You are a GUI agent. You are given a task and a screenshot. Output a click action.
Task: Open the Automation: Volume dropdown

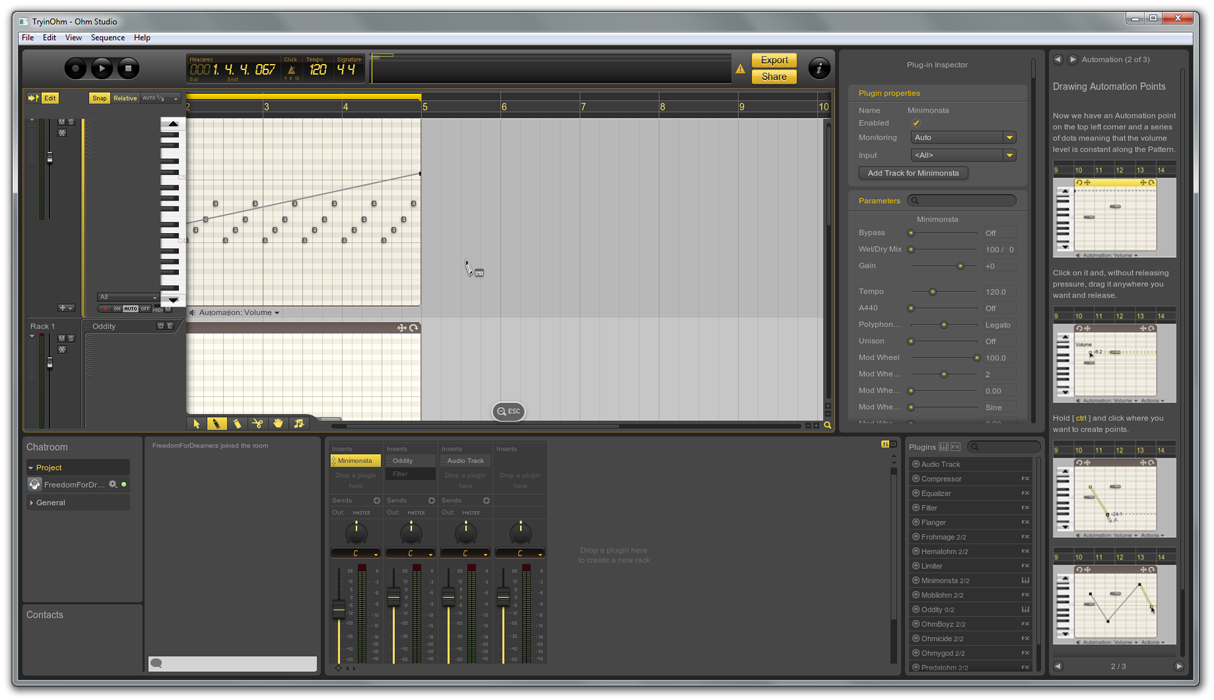point(239,313)
